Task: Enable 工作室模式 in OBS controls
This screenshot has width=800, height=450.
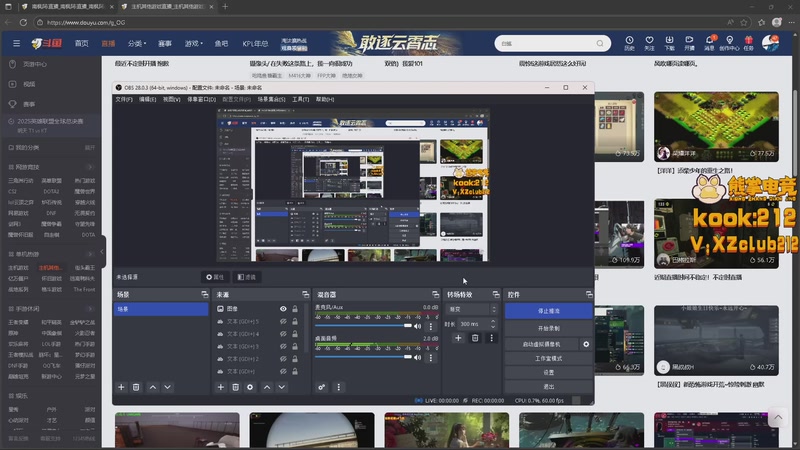Action: 548,359
